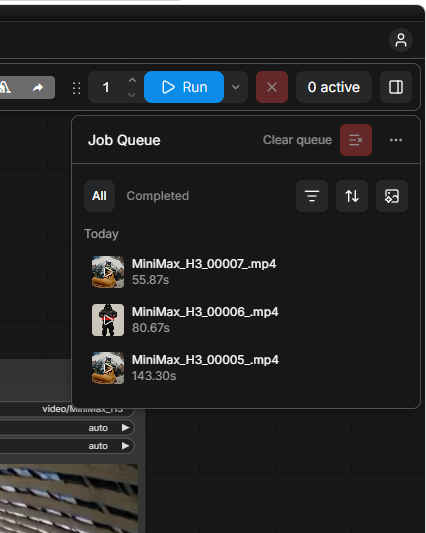Toggle the sidebar panel layout icon

(x=396, y=87)
